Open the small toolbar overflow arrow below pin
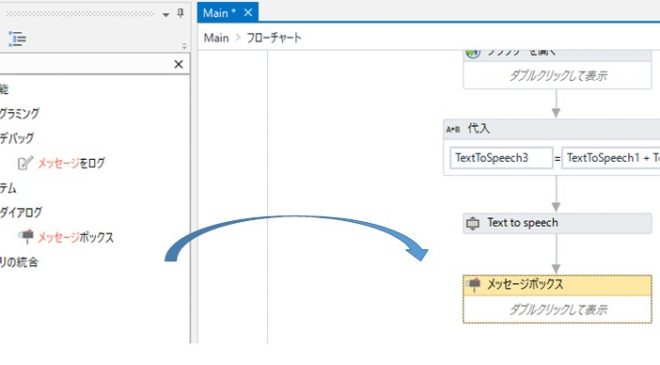Screen dimensions: 660x365 click(184, 46)
